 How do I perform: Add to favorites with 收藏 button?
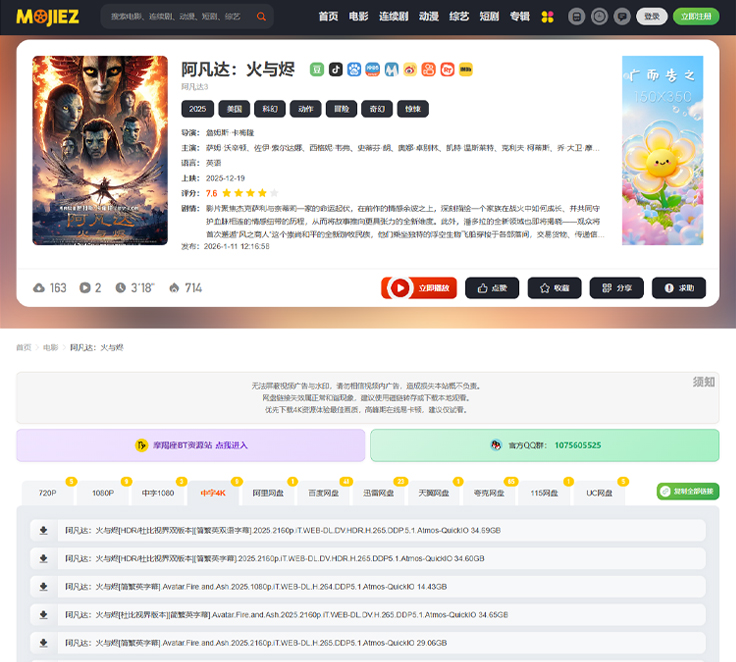(x=554, y=288)
